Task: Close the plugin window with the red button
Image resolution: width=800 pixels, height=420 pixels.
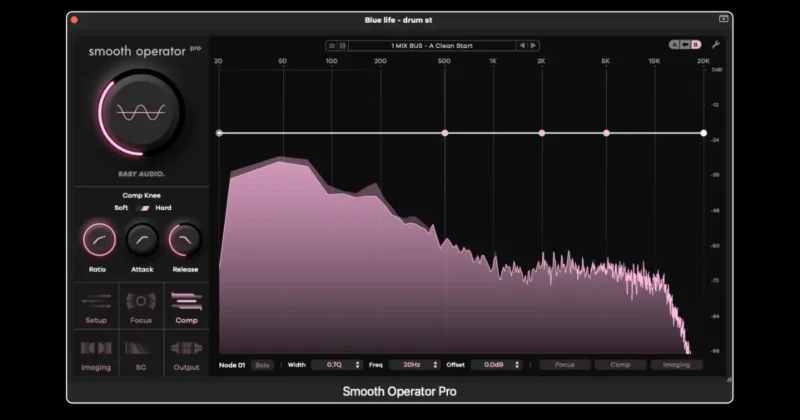Action: 74,20
